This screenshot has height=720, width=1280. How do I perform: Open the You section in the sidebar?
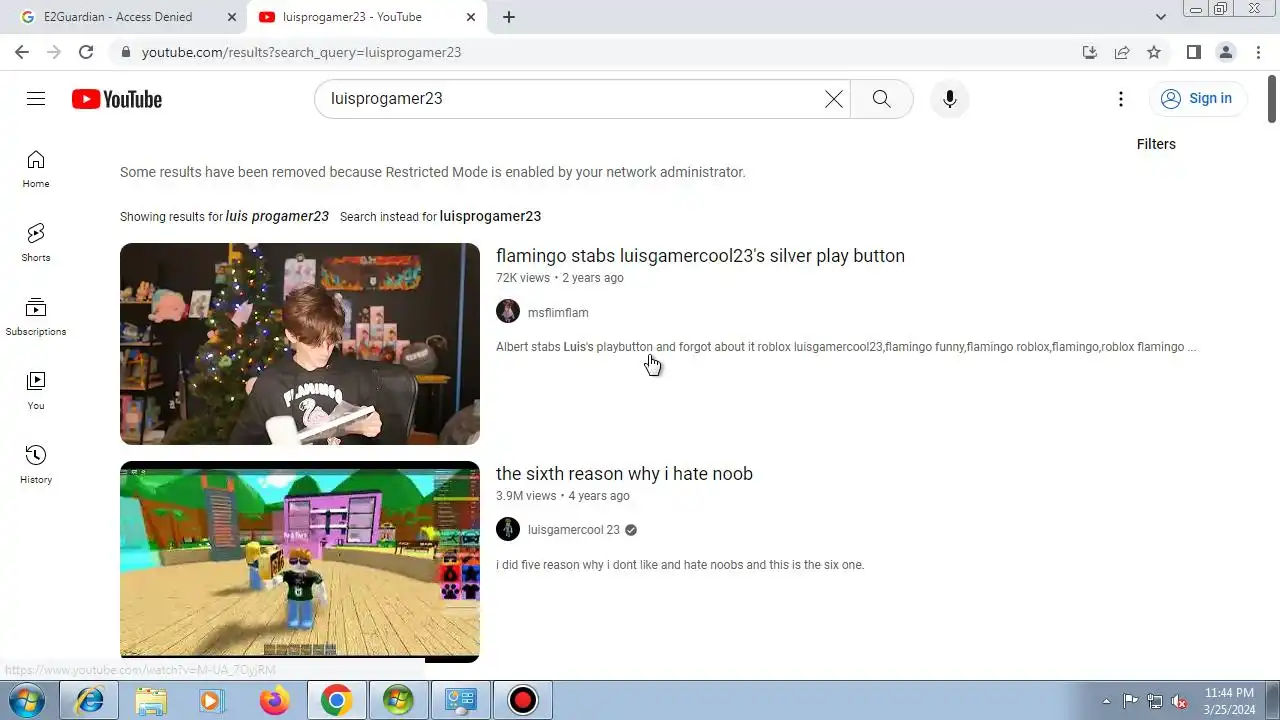pos(36,391)
